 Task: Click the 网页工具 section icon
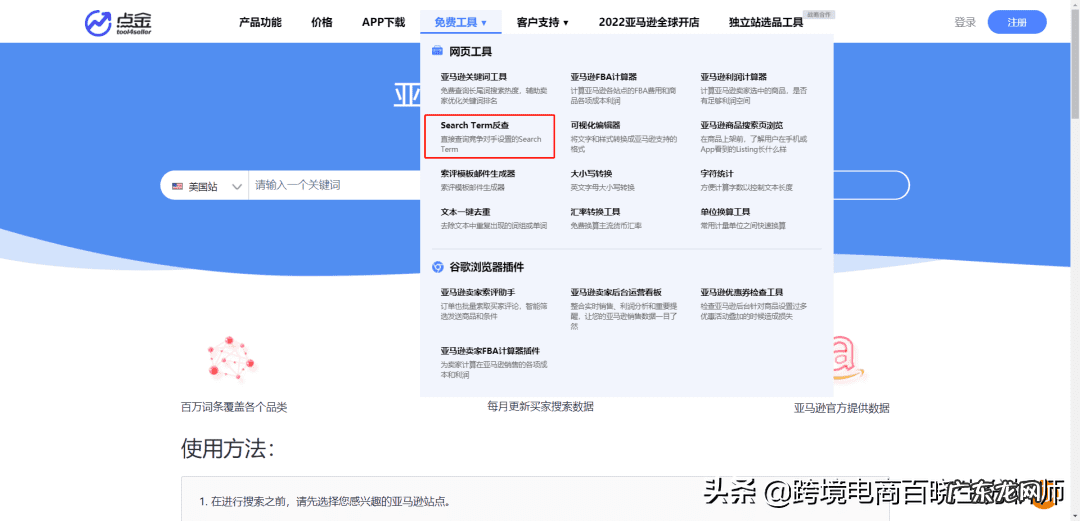click(437, 51)
